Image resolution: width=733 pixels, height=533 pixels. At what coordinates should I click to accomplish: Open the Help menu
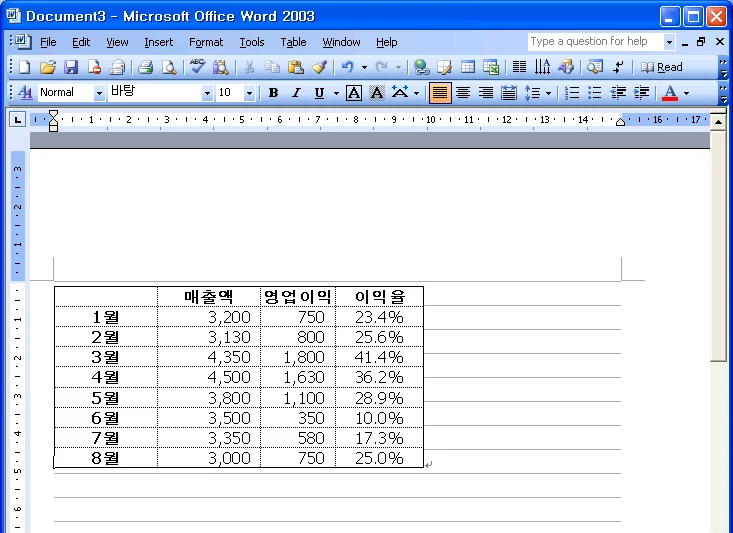pyautogui.click(x=387, y=42)
